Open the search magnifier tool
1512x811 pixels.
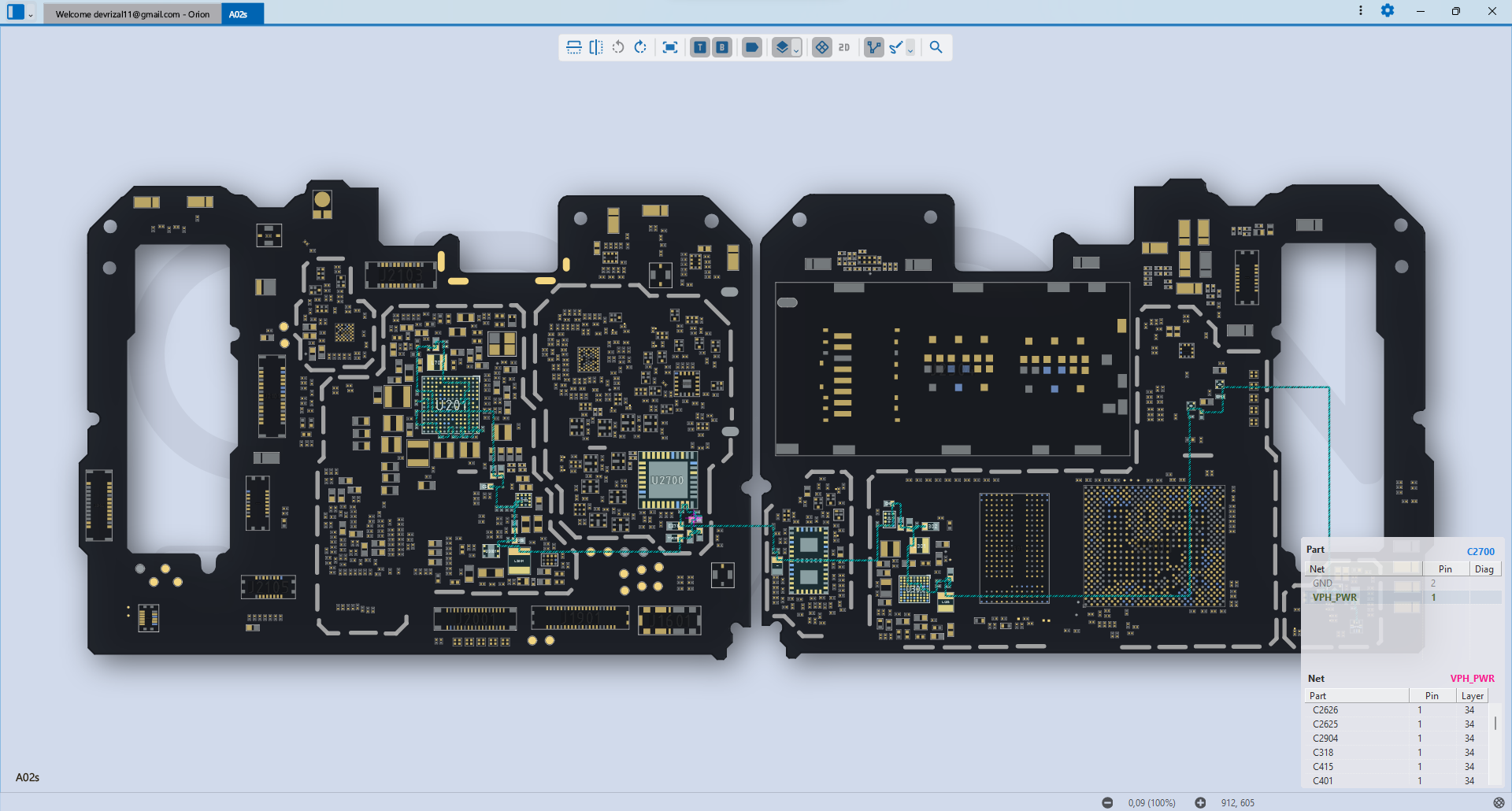coord(936,47)
